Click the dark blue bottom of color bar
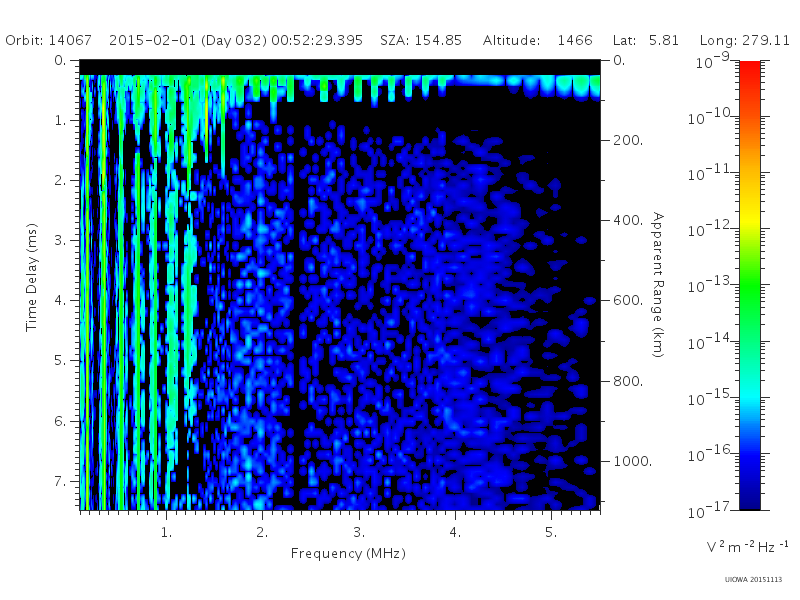Viewport: 800px width, 600px height. coord(750,497)
